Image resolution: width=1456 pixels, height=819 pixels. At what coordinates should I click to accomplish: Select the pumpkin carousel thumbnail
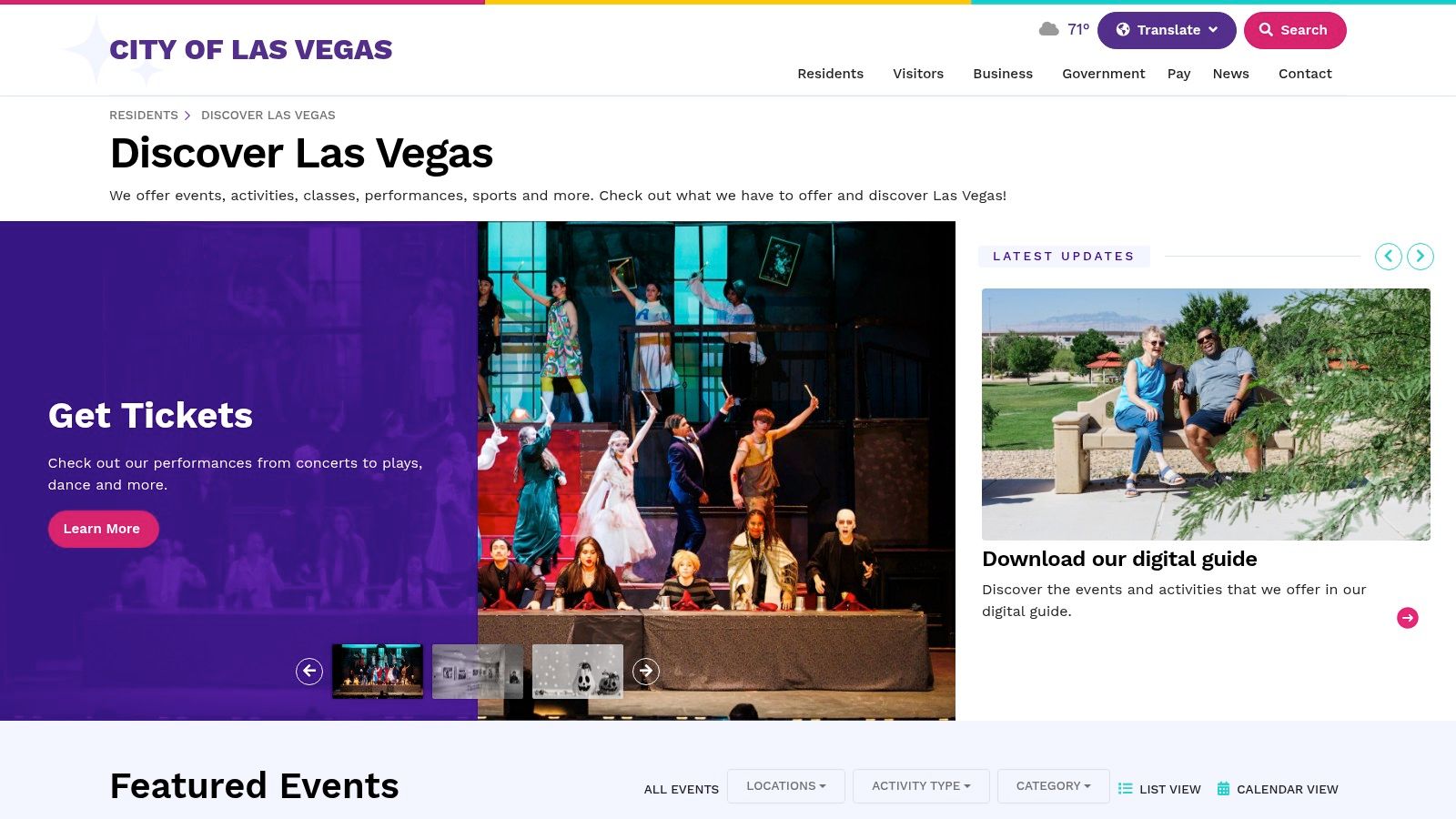(578, 672)
